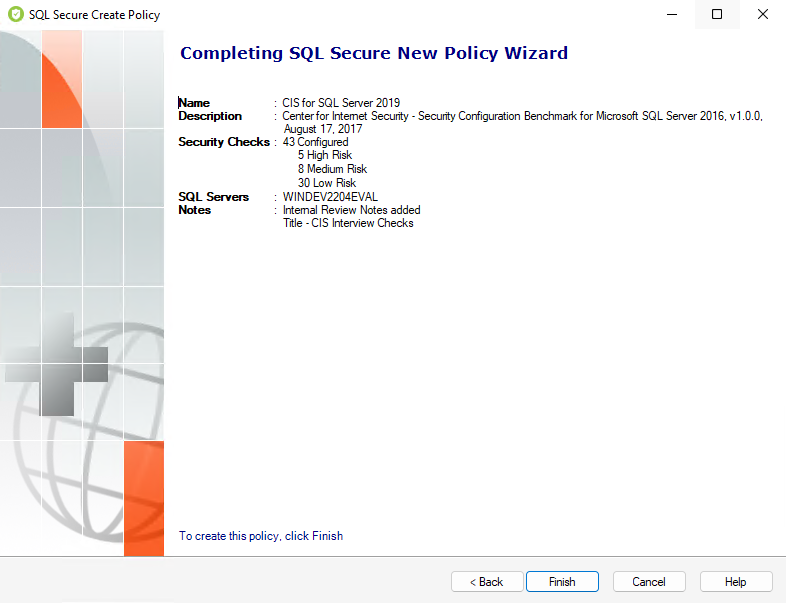This screenshot has height=603, width=786.
Task: Click the 'Security Checks' label
Action: tap(224, 142)
